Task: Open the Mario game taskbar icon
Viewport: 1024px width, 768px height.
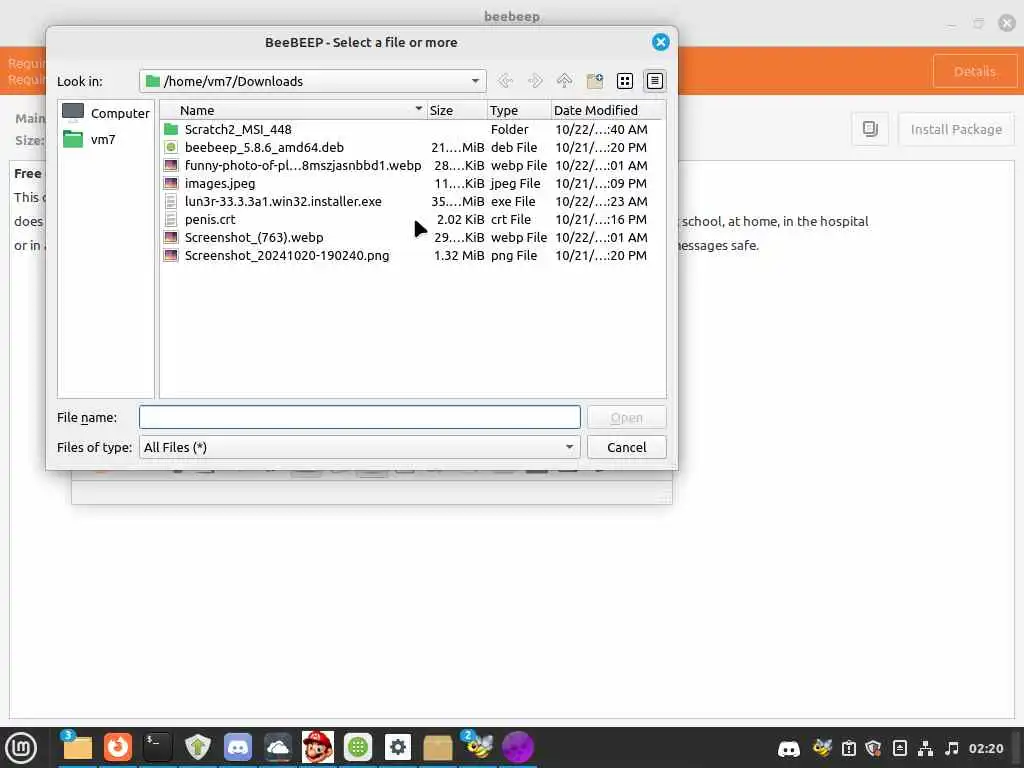Action: click(317, 747)
